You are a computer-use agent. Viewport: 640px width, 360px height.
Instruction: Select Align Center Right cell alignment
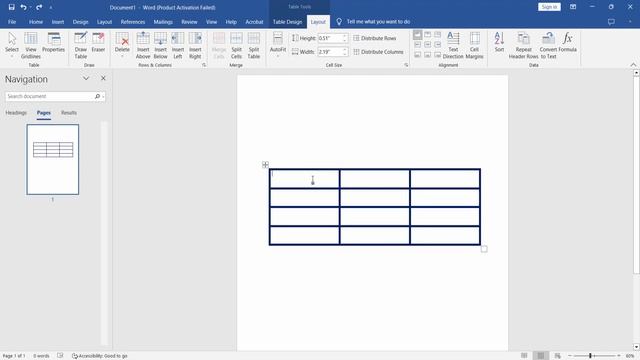438,44
